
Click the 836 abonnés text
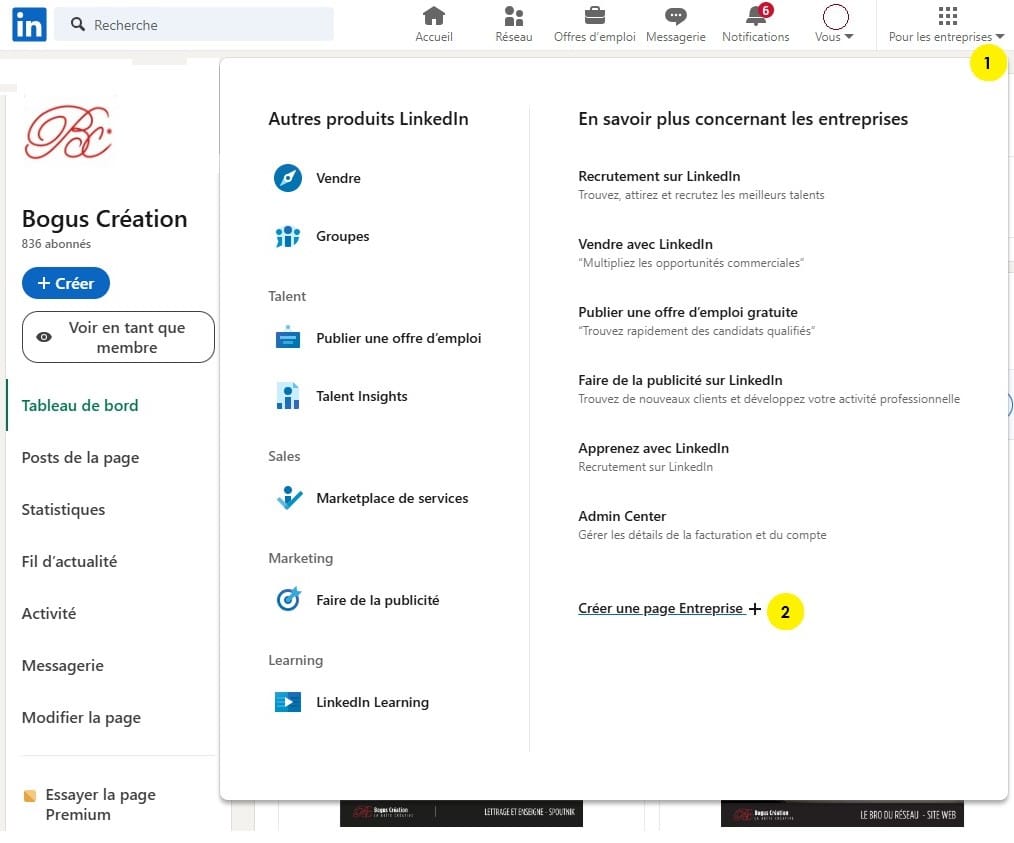[x=56, y=244]
